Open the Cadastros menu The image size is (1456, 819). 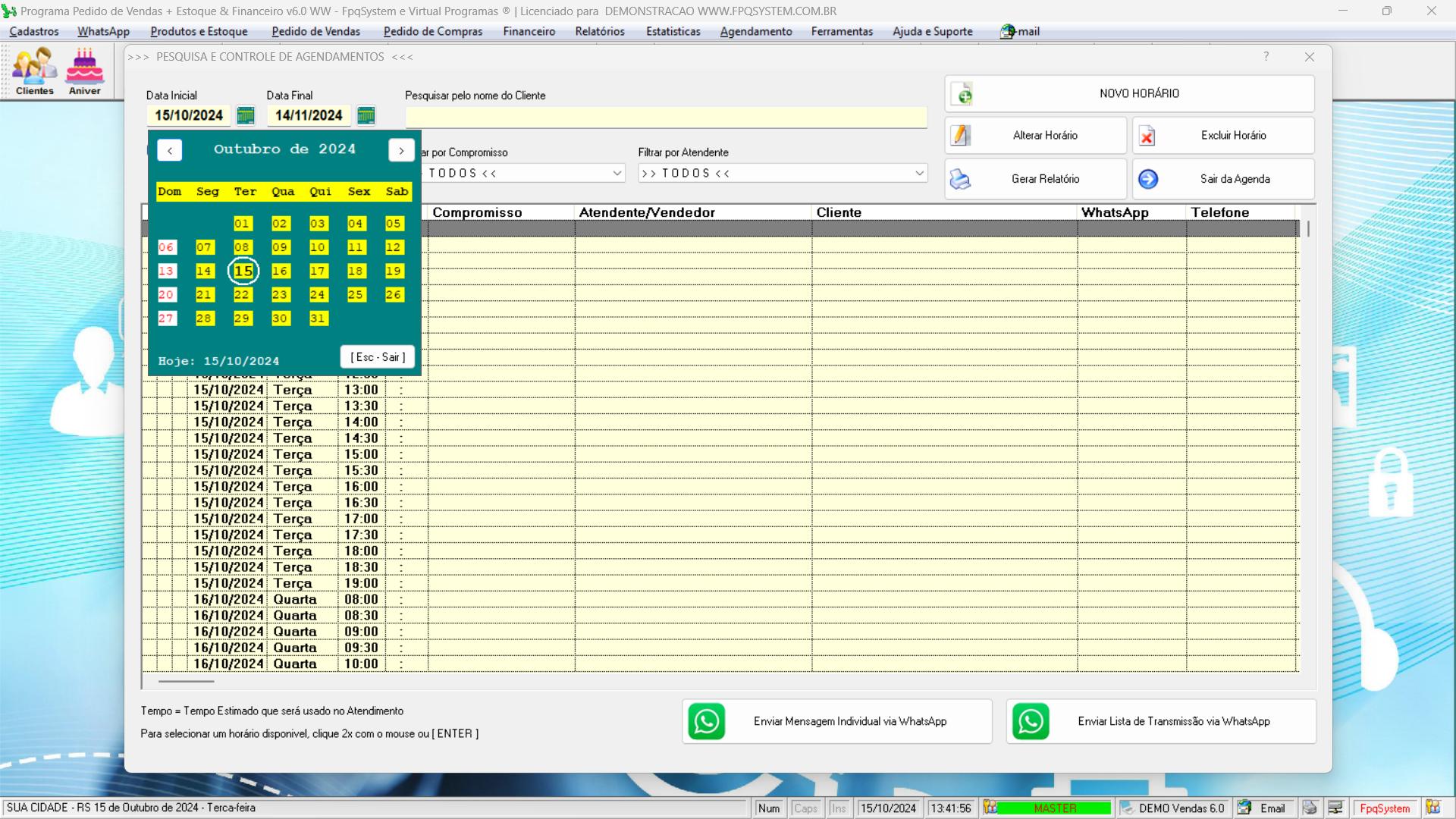click(34, 31)
